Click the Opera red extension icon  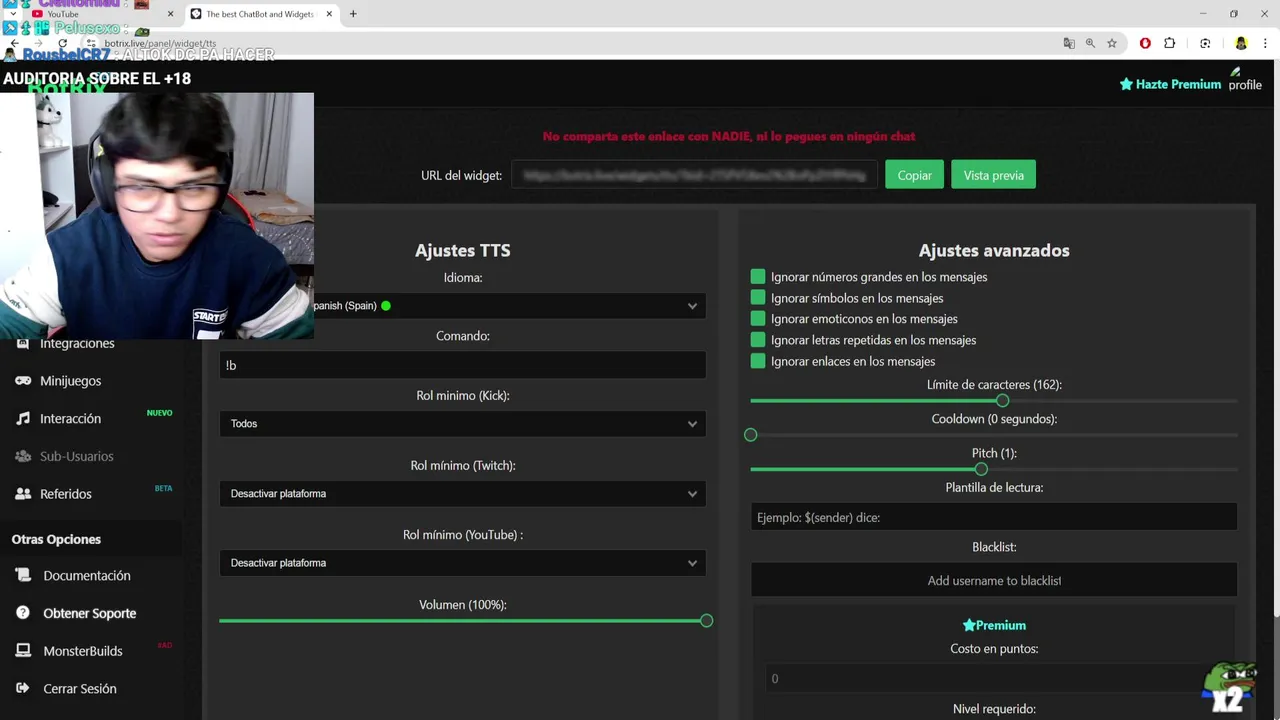coord(1145,43)
